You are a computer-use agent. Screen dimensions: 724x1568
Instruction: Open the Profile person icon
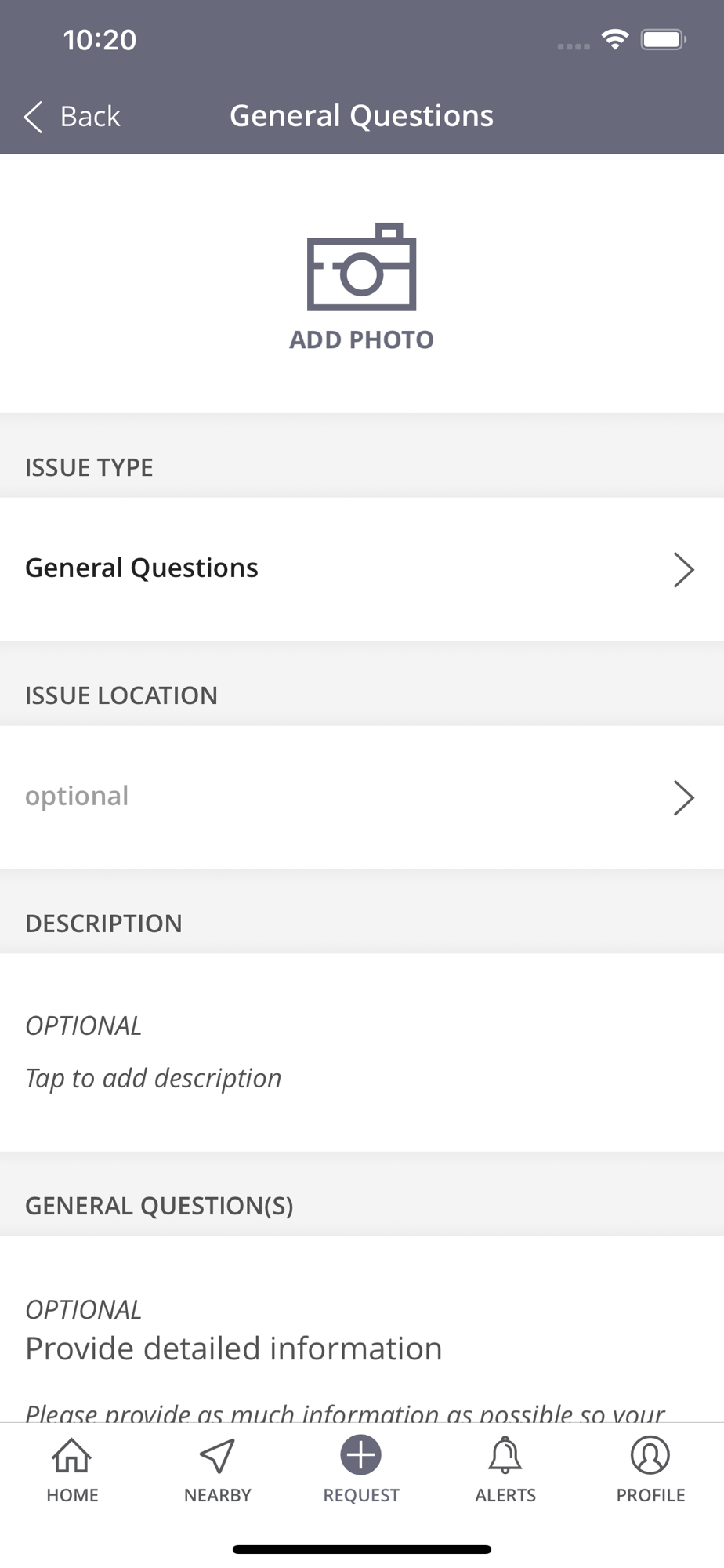point(650,1455)
